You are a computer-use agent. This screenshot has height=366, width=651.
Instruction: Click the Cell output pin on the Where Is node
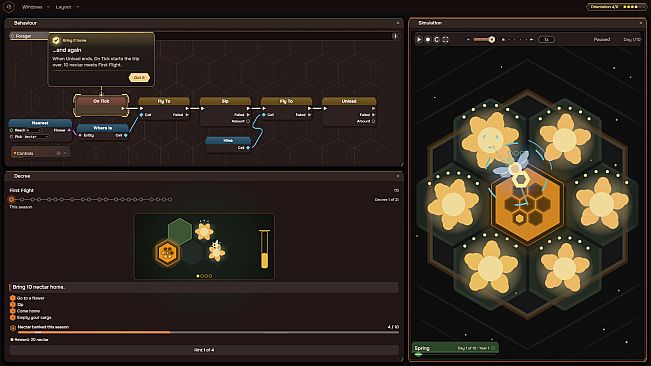coord(125,135)
